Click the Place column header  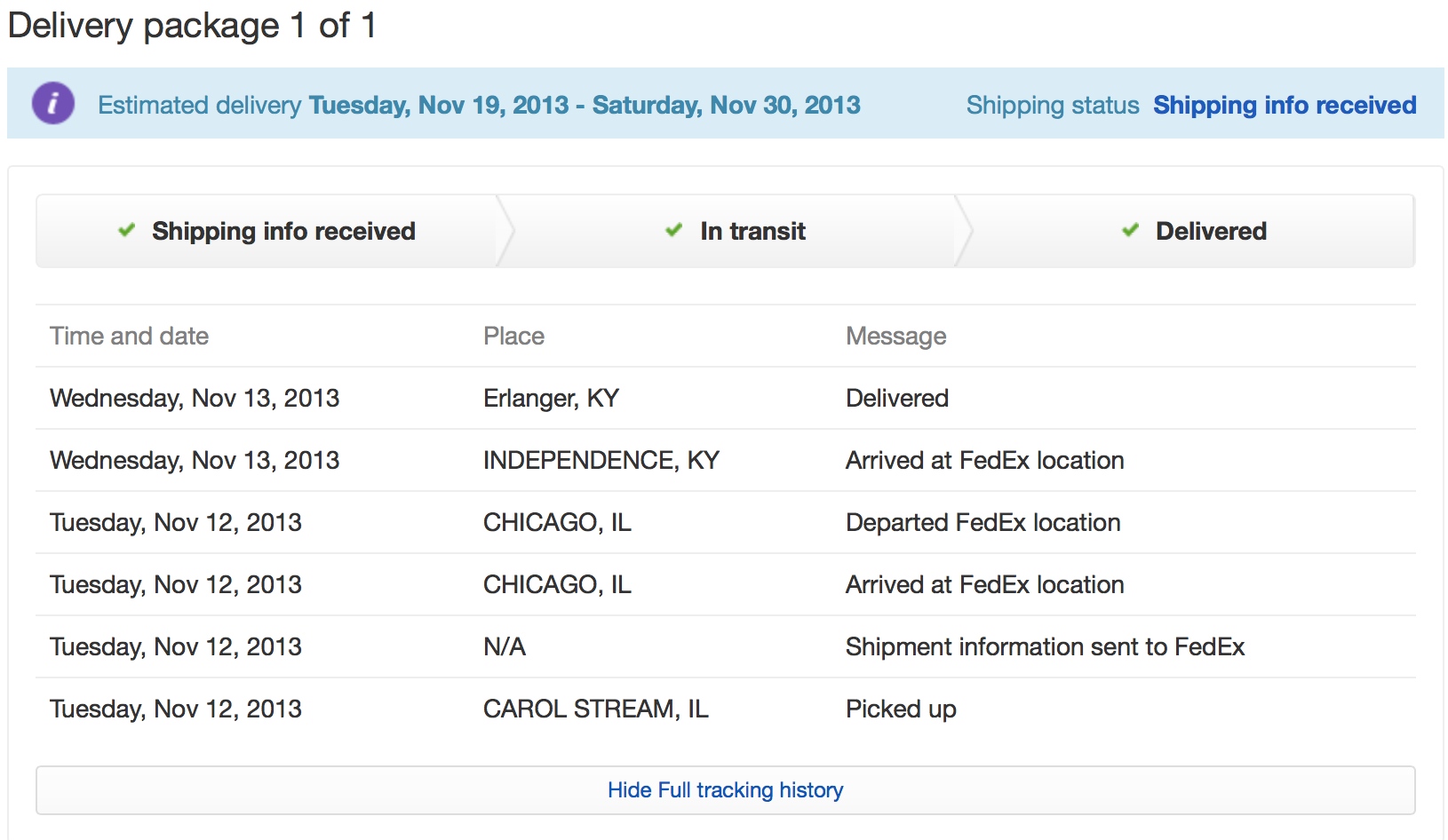pyautogui.click(x=513, y=336)
